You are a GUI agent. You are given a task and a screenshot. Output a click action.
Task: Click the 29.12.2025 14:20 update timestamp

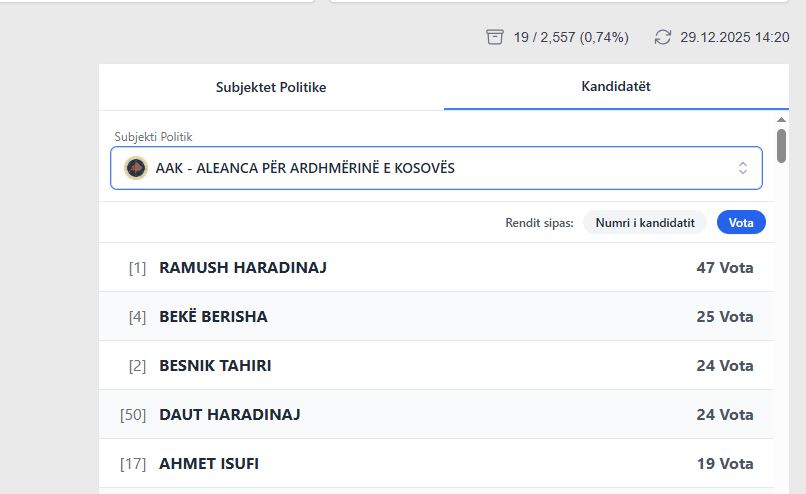734,37
